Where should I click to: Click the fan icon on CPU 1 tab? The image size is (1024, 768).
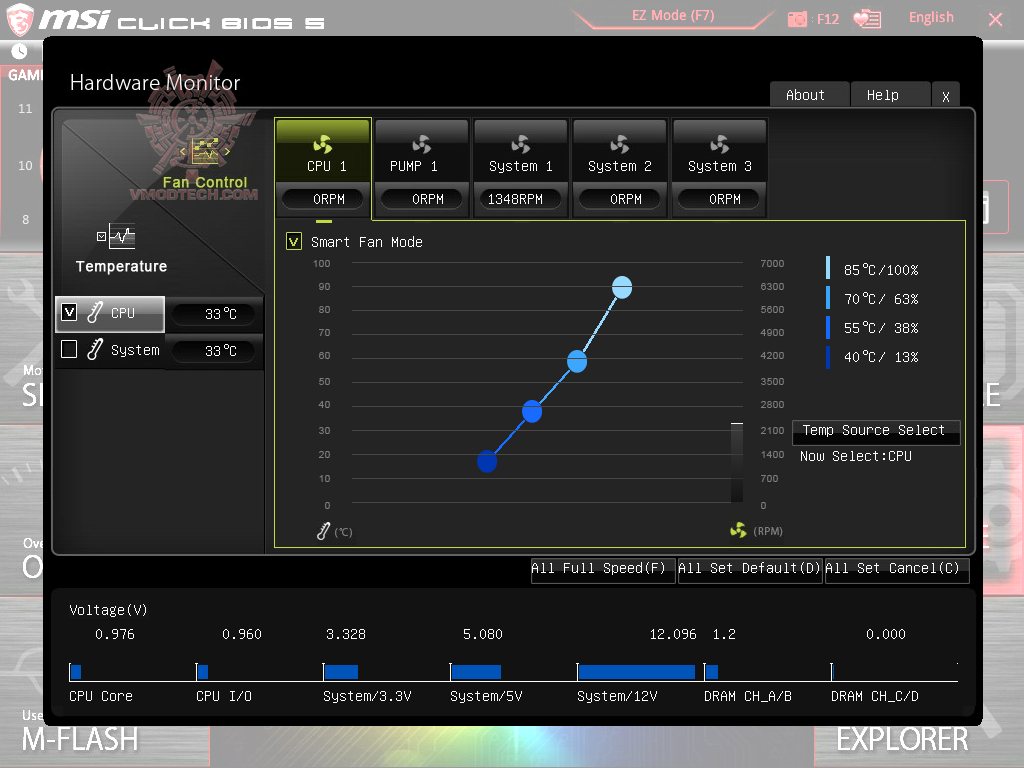point(323,144)
